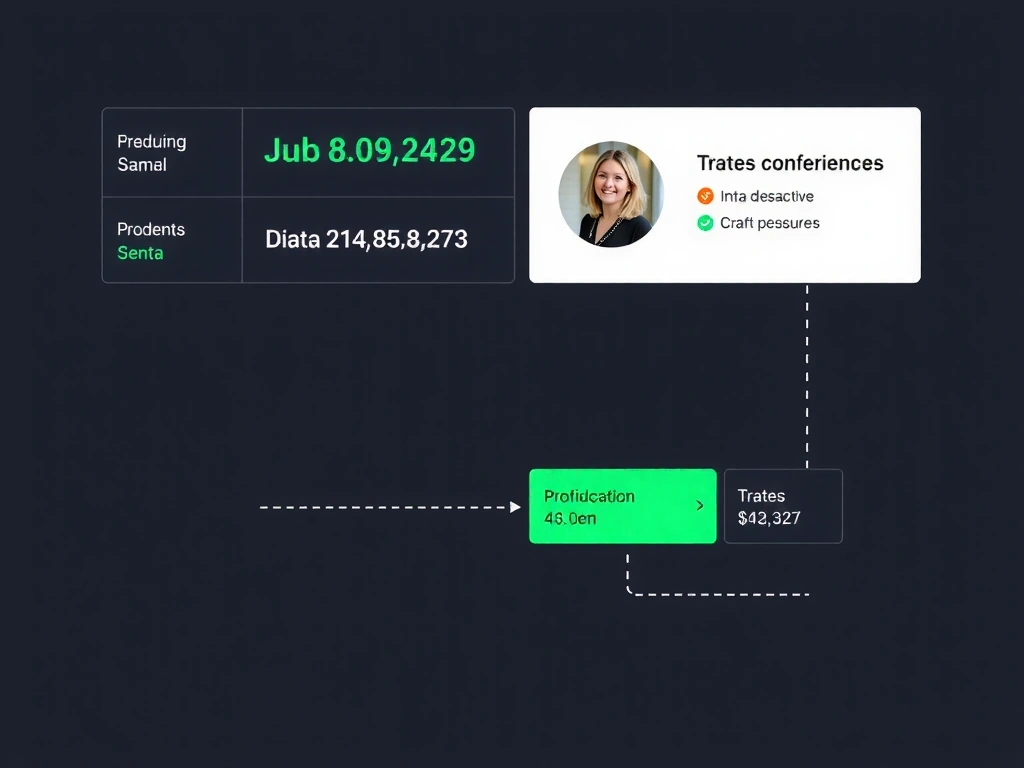Click the $42,327 amount
Screen dimensions: 1024x768
pyautogui.click(x=768, y=518)
